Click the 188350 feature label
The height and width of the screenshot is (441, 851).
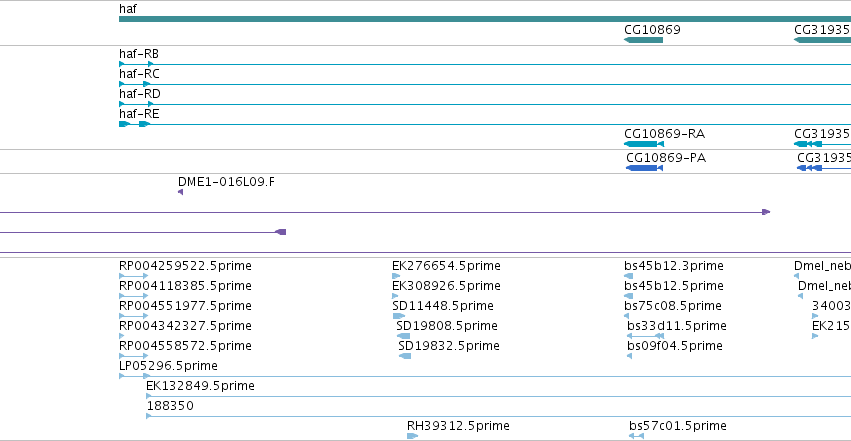coord(170,406)
